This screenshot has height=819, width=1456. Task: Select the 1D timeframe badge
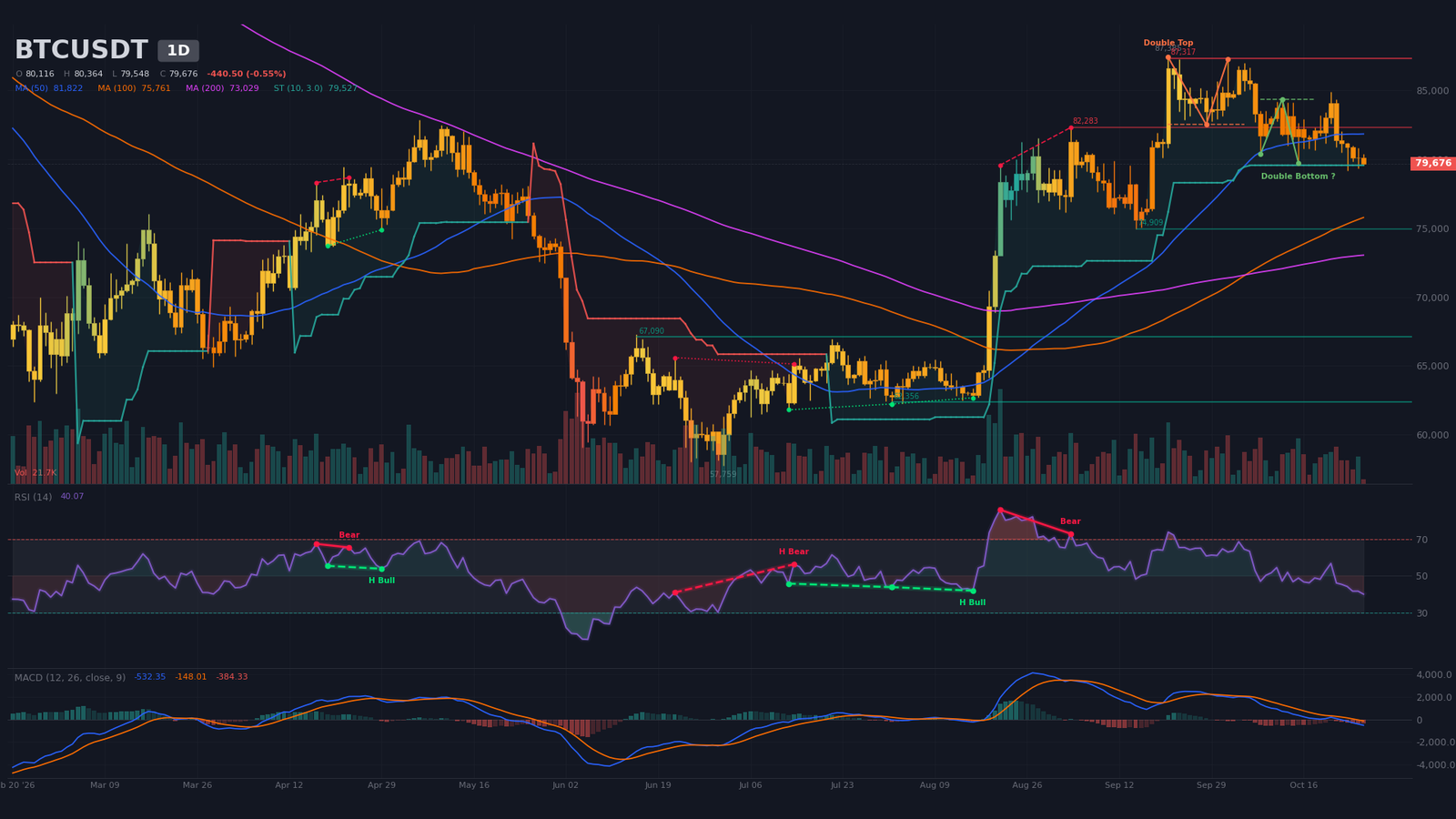(x=178, y=51)
